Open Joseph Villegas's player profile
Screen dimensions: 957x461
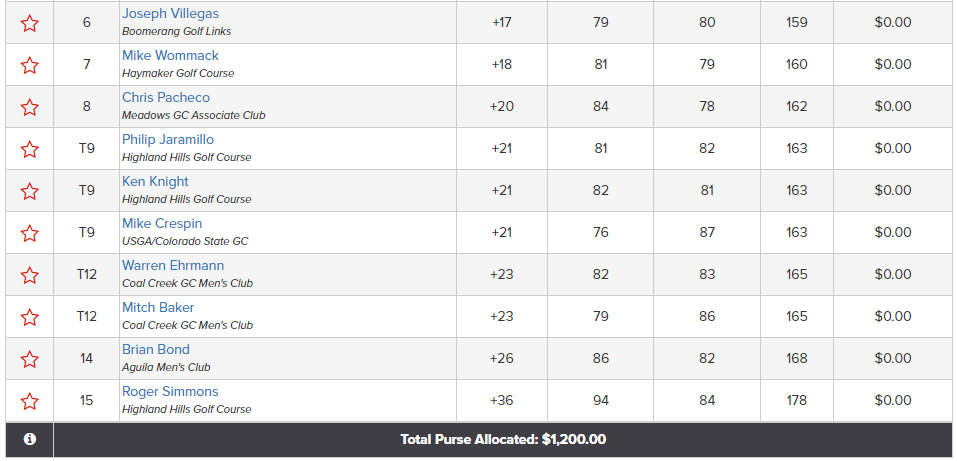click(x=170, y=13)
